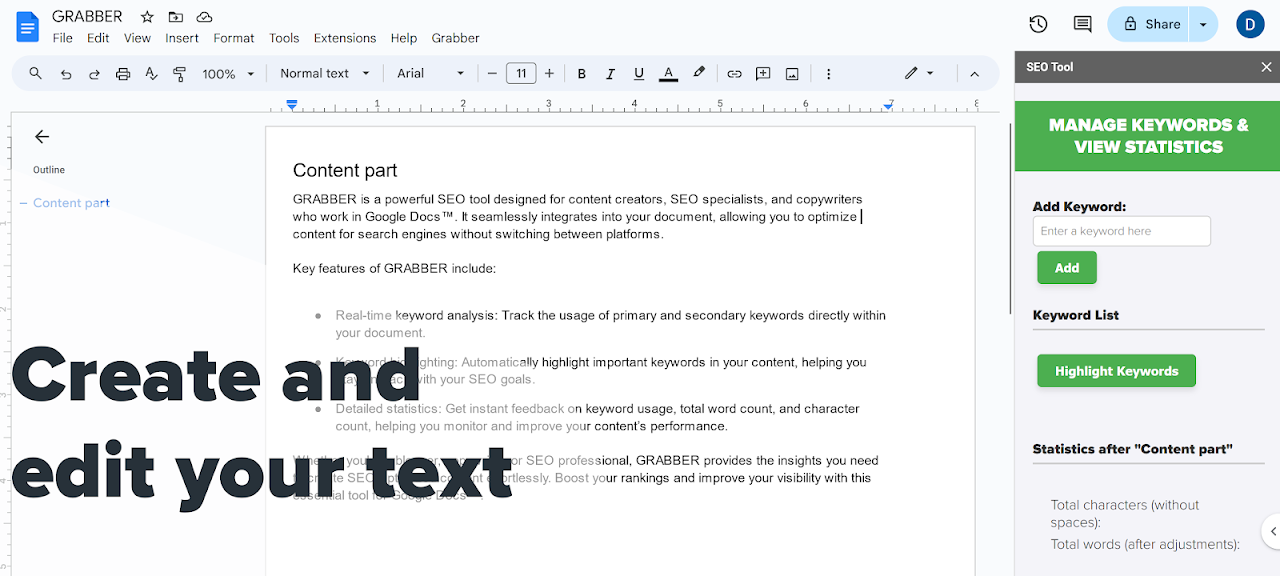
Task: Print the document
Action: point(123,73)
